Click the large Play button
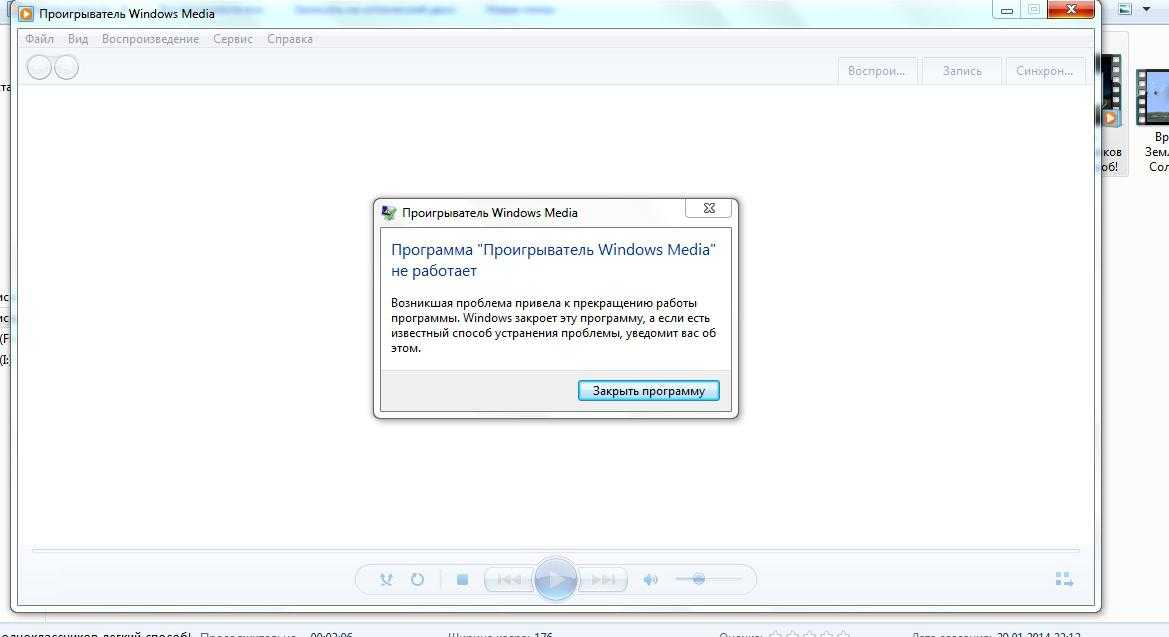 pyautogui.click(x=555, y=580)
